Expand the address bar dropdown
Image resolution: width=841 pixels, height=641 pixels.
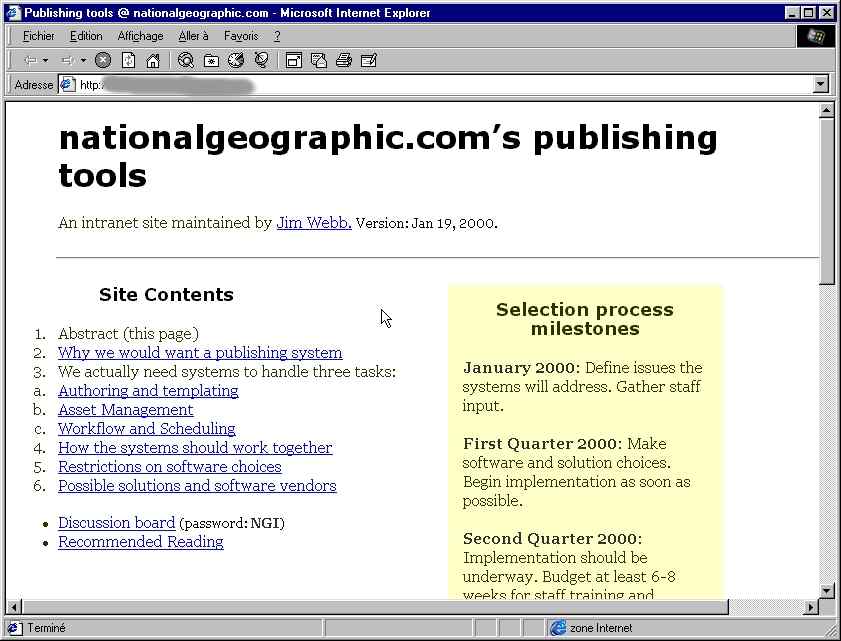pyautogui.click(x=821, y=84)
